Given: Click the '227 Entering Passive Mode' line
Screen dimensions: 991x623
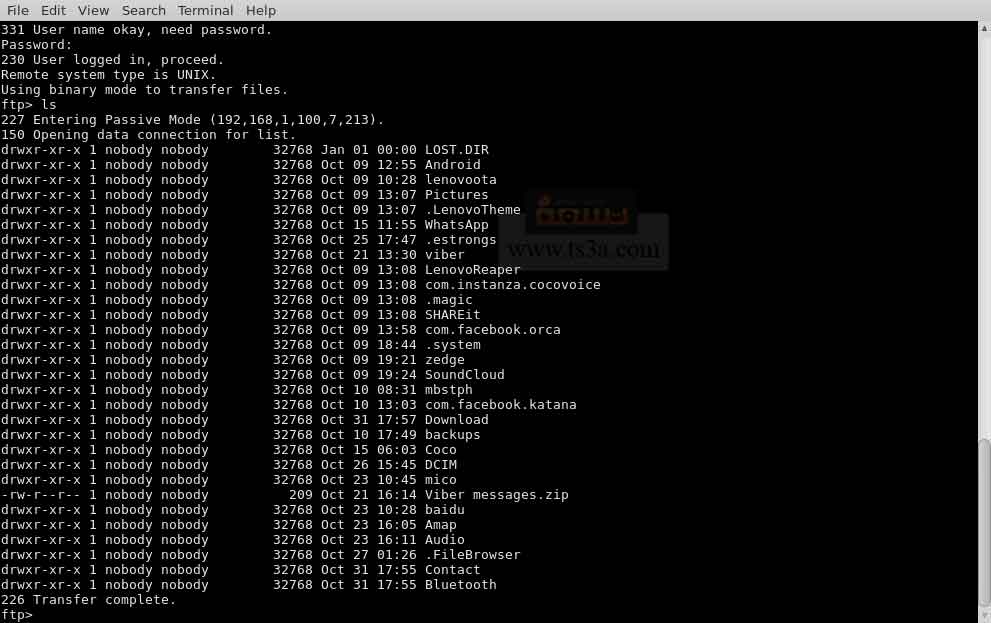Looking at the screenshot, I should 192,120.
